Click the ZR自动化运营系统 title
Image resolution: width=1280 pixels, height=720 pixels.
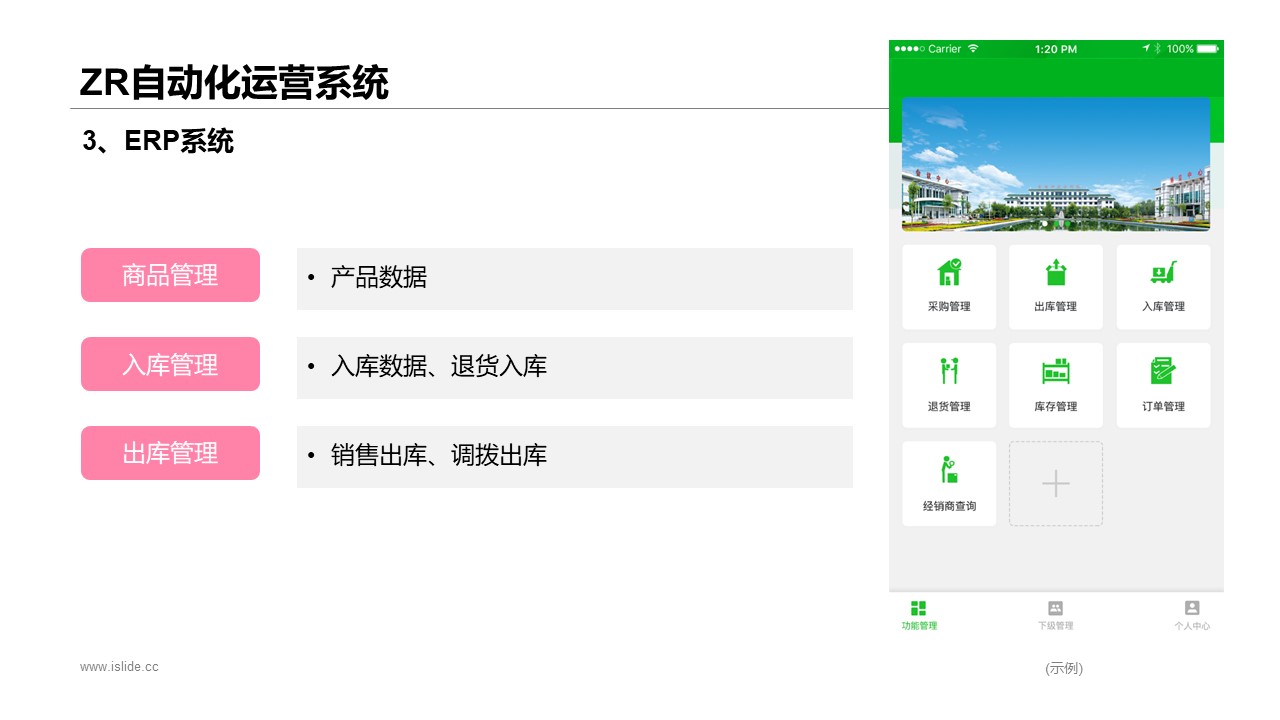coord(234,83)
